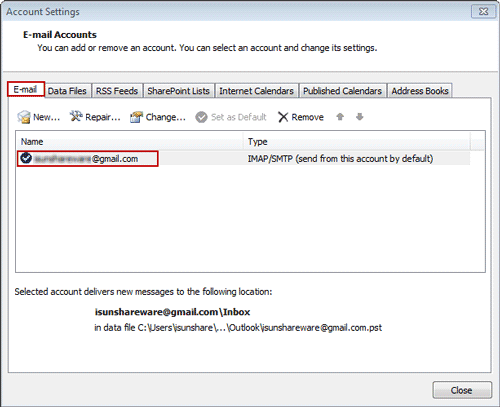Select the RSS Feeds tab
Screen dimensions: 500x407
click(117, 91)
